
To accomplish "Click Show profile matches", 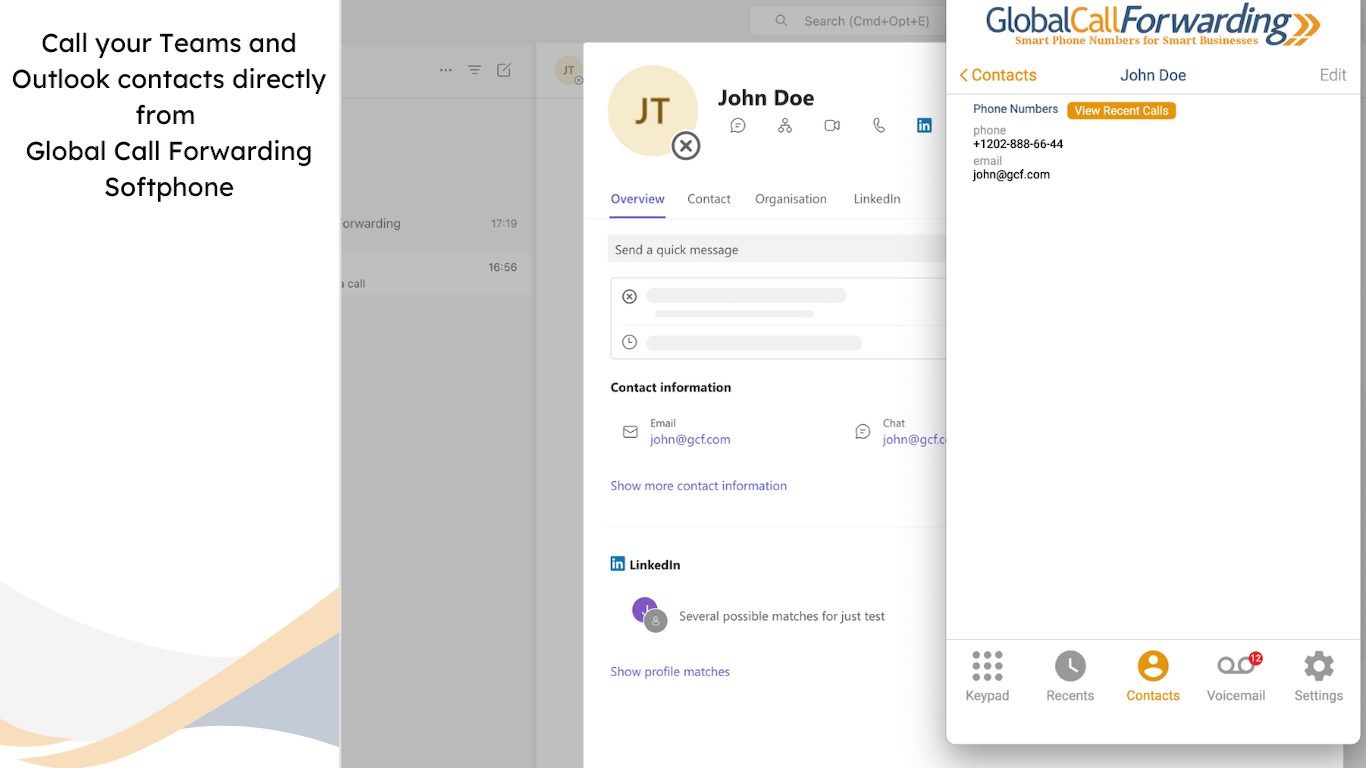I will (670, 672).
